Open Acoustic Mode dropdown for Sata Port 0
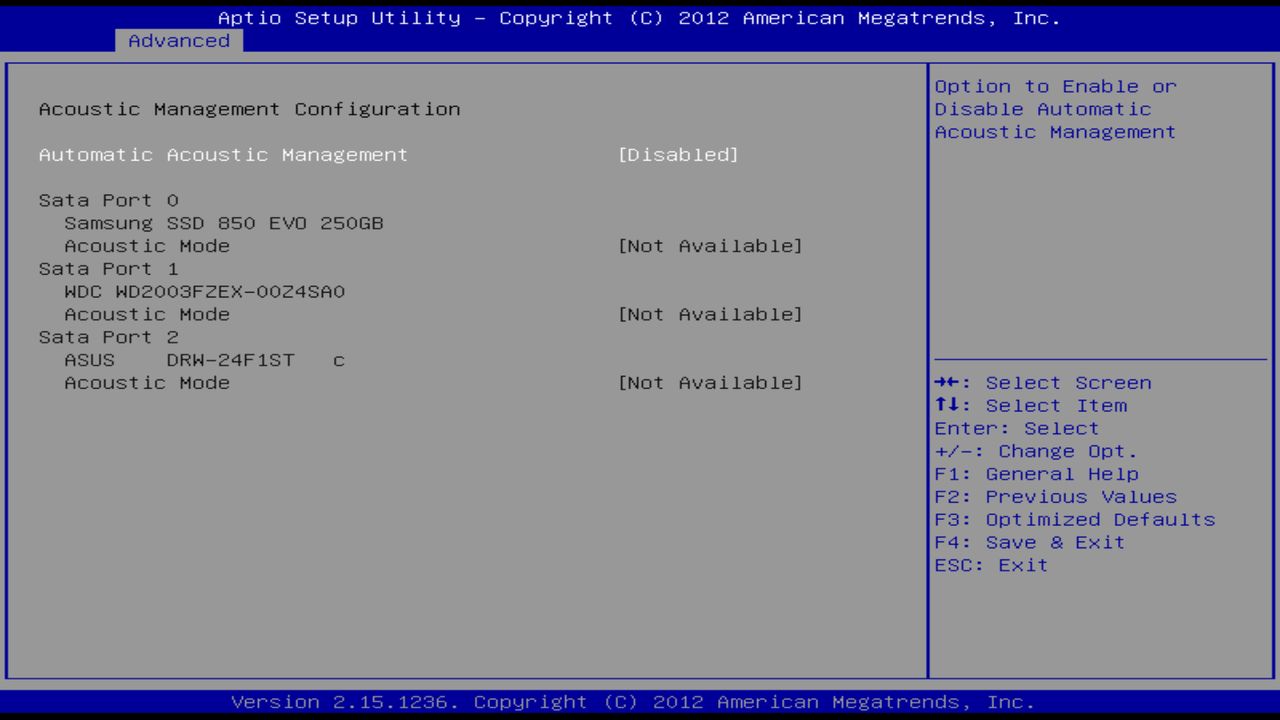 coord(711,245)
